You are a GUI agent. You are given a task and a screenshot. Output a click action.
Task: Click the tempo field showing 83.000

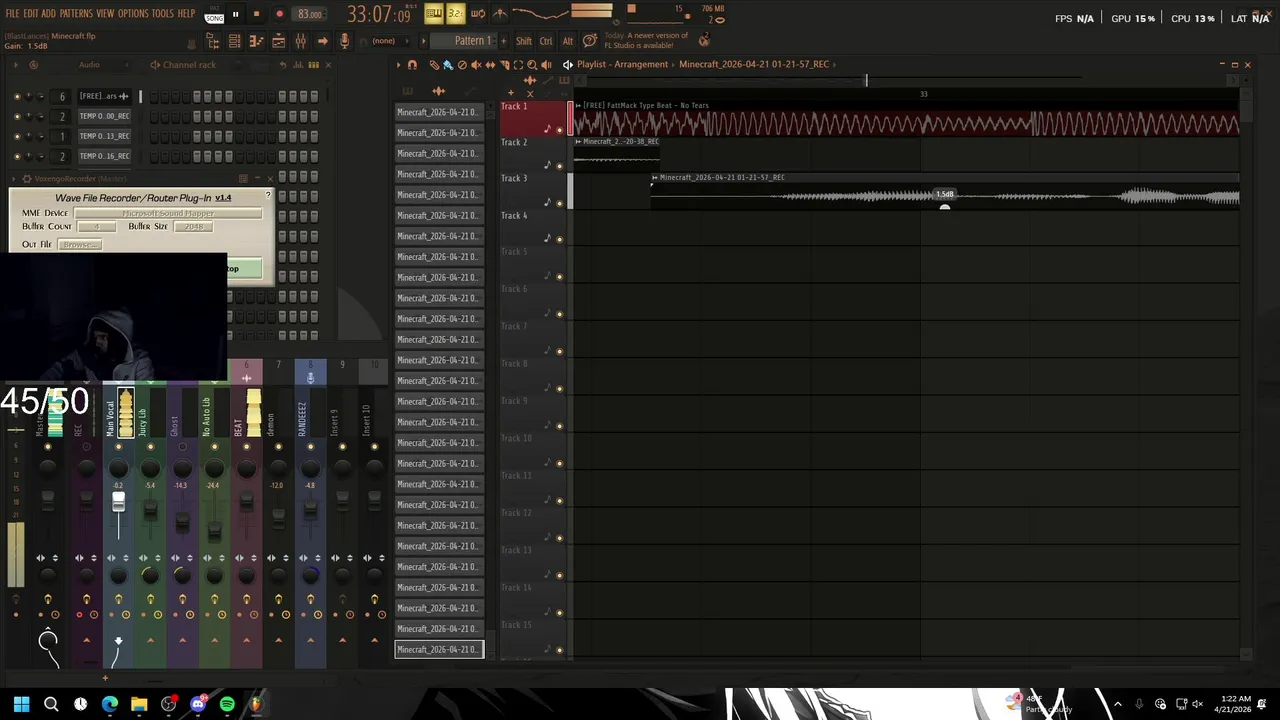[x=310, y=15]
